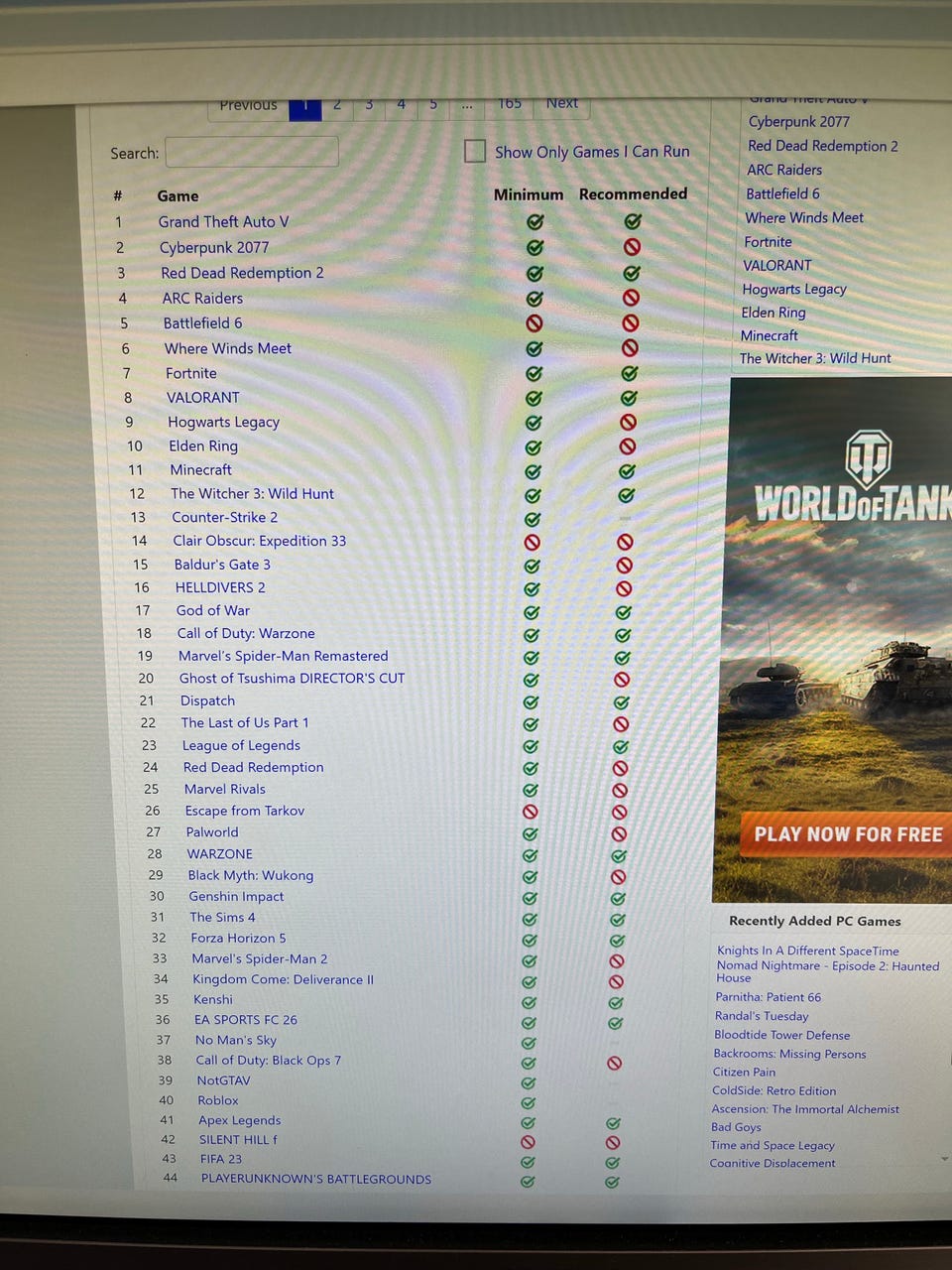Open Randal's Tuesday recently added link
The width and height of the screenshot is (952, 1270).
coord(762,1016)
